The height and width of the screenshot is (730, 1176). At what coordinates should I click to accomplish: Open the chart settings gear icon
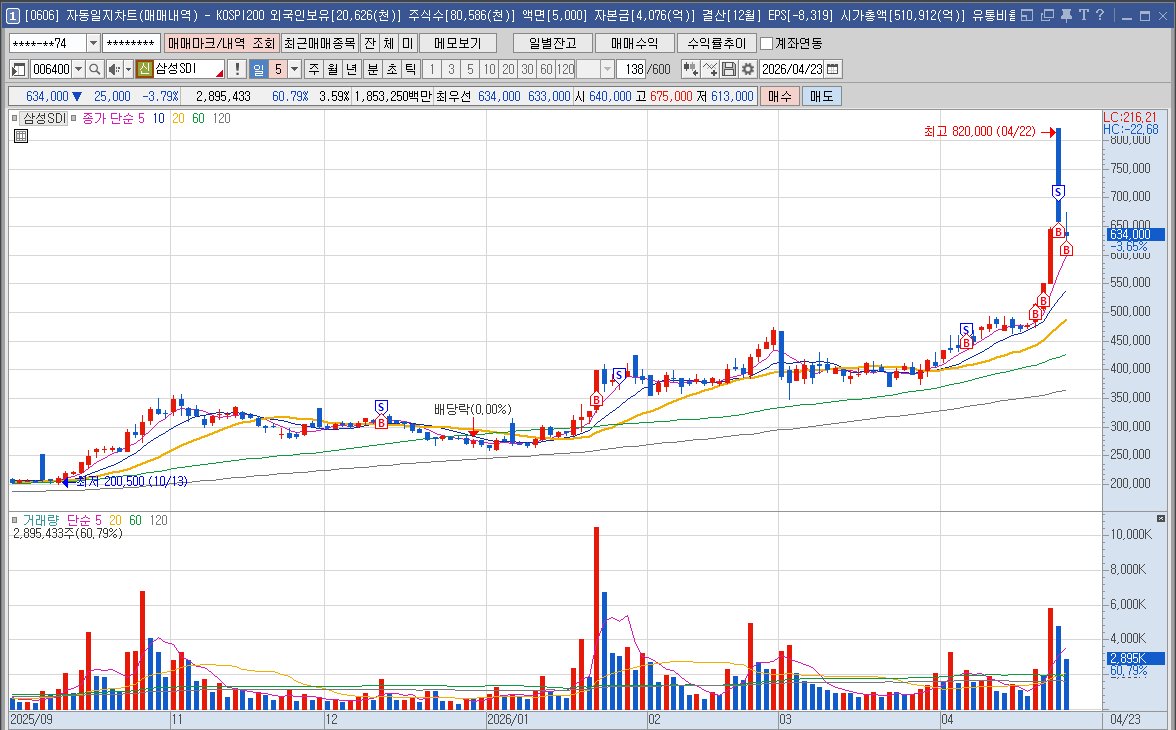(x=747, y=69)
